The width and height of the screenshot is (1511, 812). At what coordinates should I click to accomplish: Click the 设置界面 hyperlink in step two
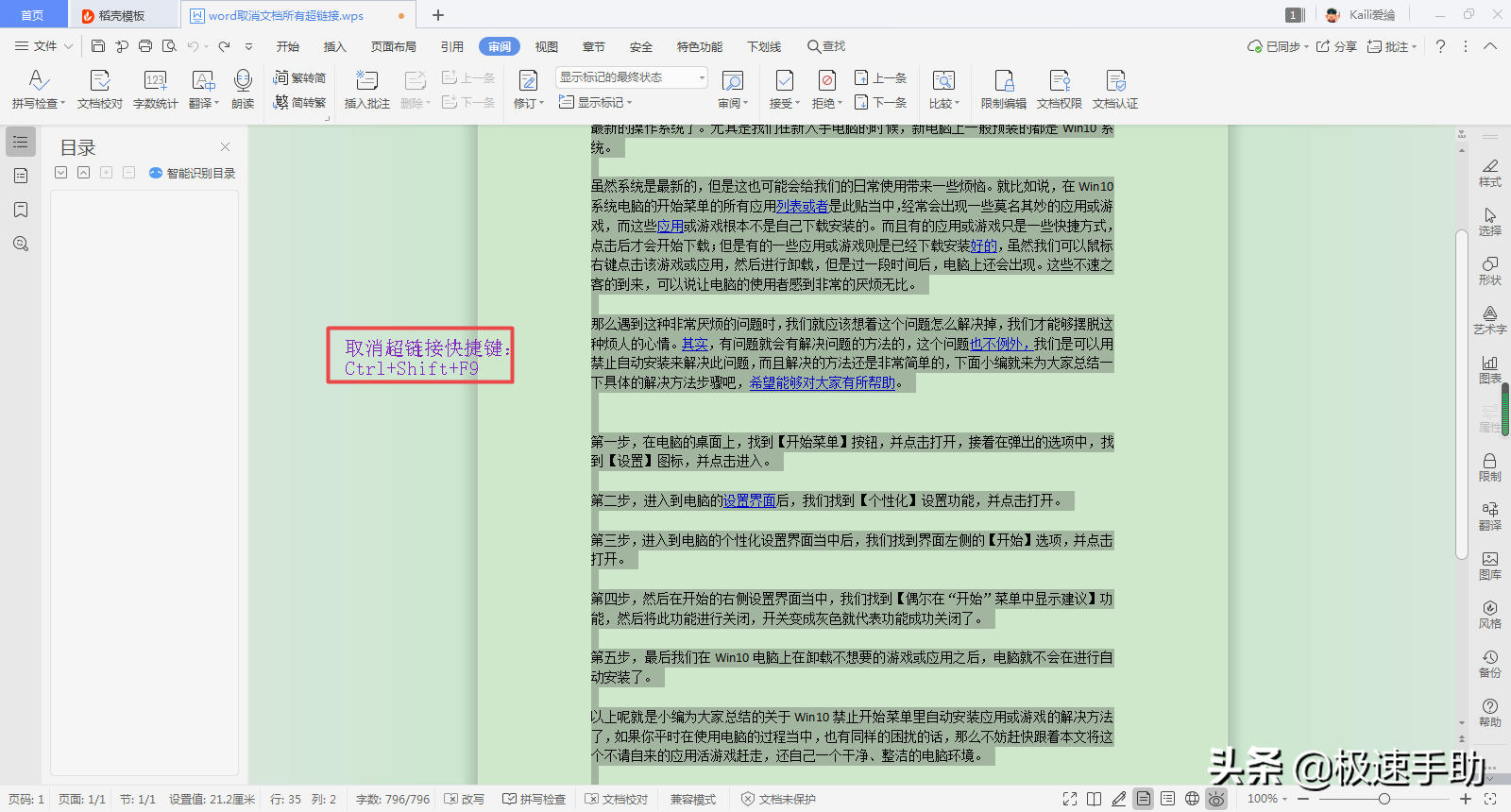pos(749,500)
